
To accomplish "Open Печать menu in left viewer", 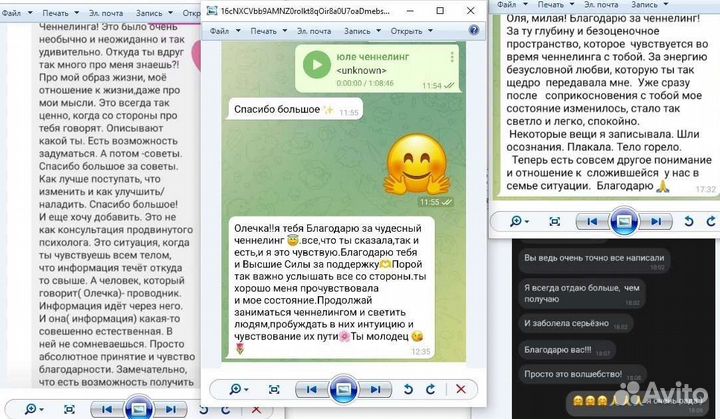I will click(x=55, y=13).
